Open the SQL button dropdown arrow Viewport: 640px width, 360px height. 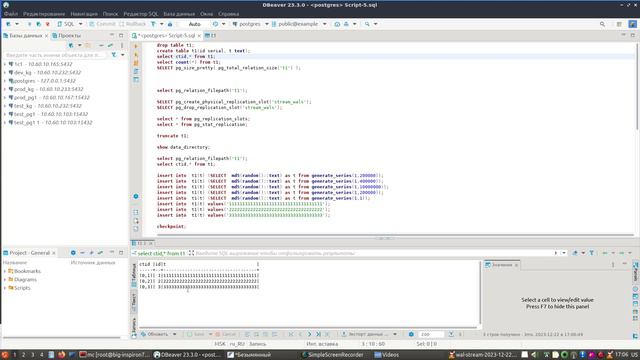pos(80,24)
